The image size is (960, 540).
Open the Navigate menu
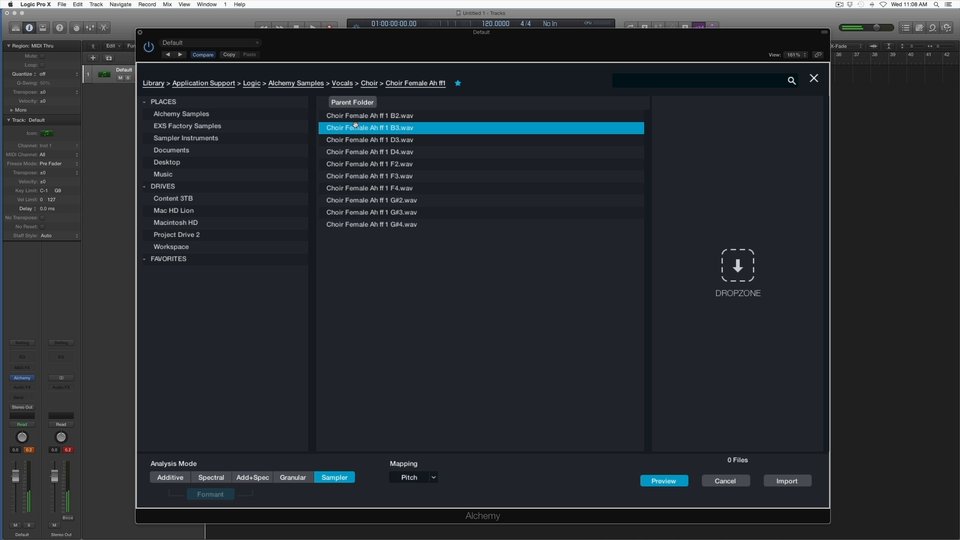(120, 4)
